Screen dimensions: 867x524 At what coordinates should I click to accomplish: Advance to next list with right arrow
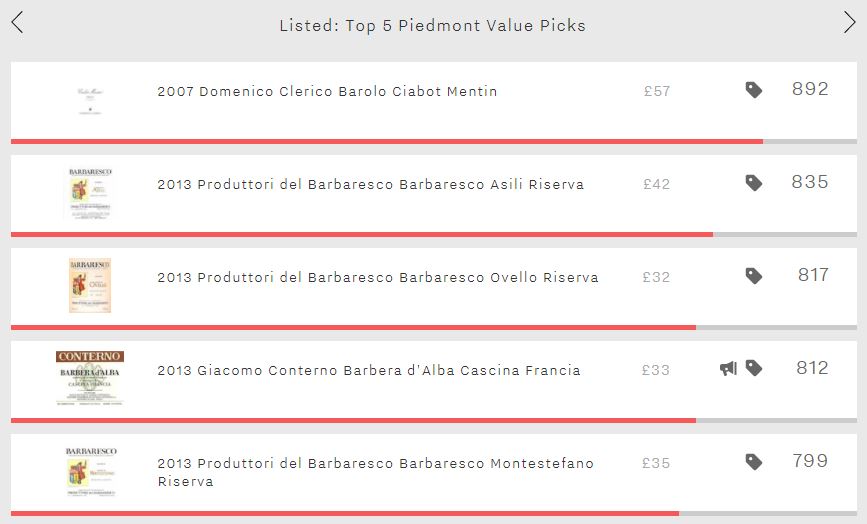850,23
